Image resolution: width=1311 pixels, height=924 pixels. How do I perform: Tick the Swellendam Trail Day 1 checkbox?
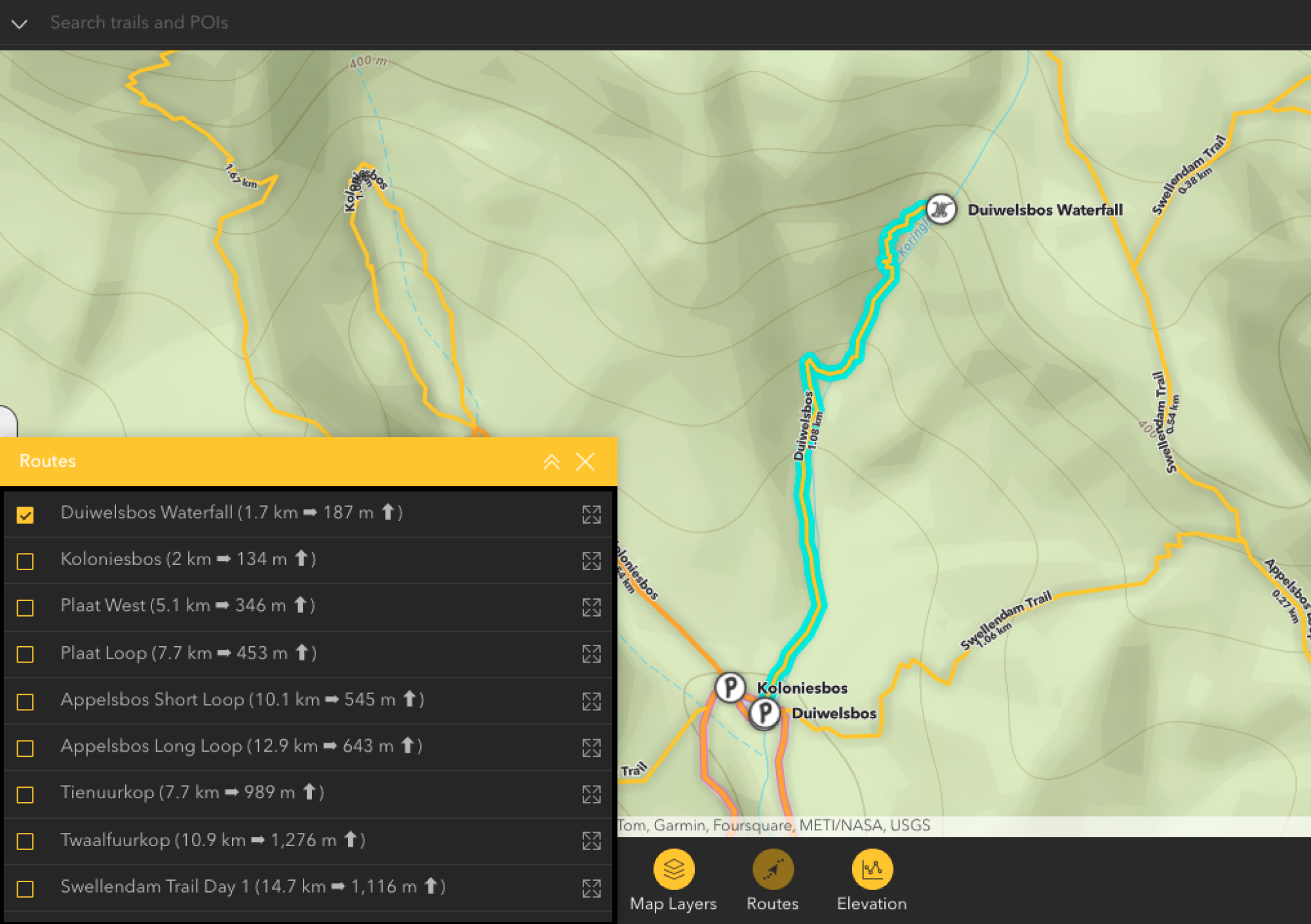(x=26, y=889)
